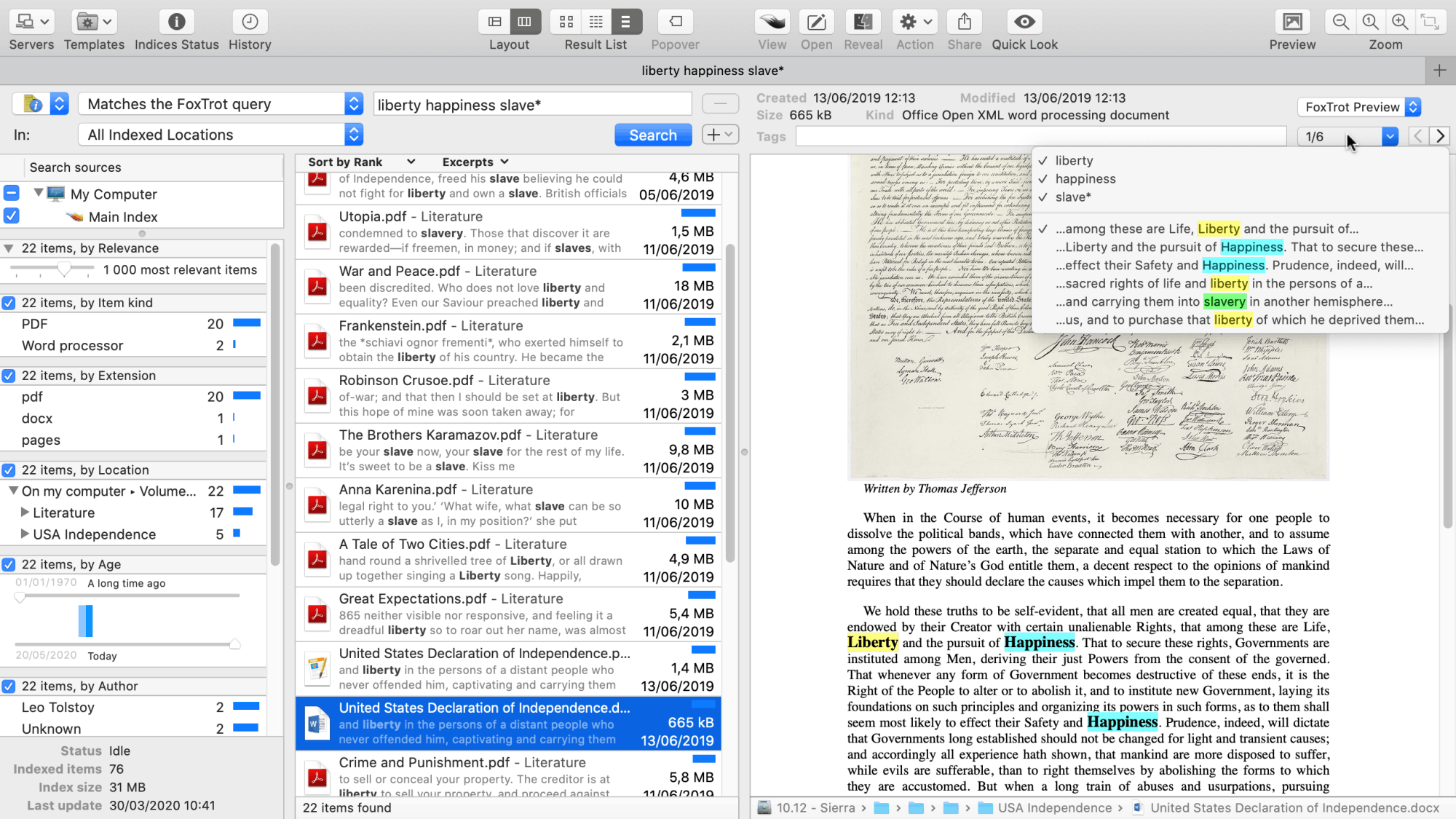Open the search attribute icon popup
This screenshot has height=819, width=1456.
click(x=41, y=104)
